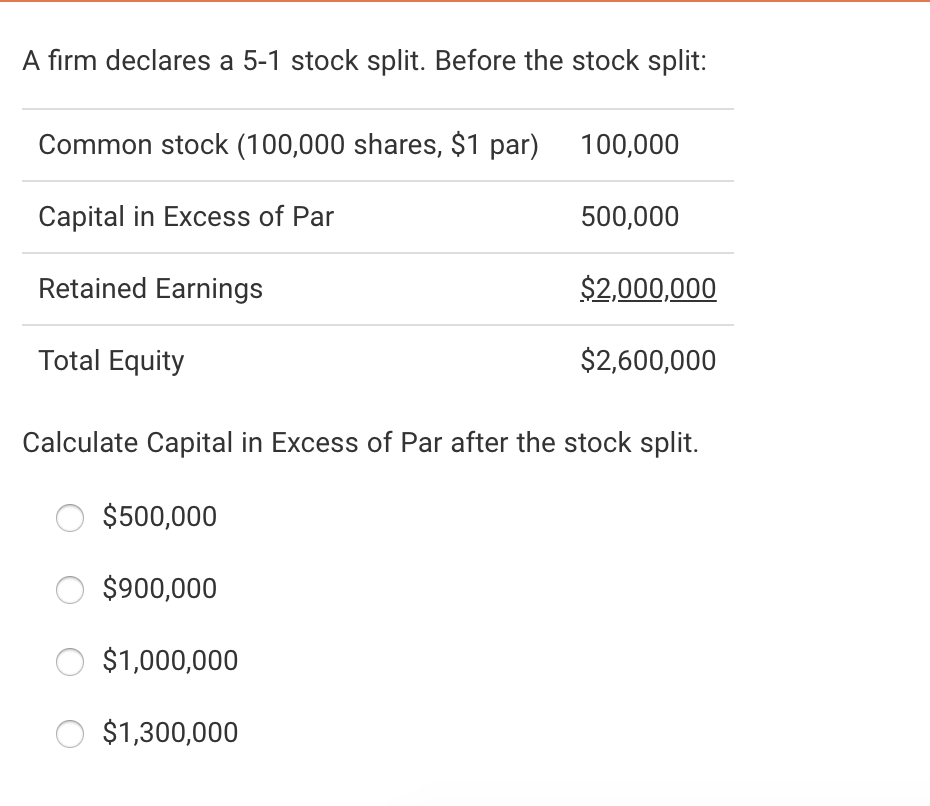930x806 pixels.
Task: Click the $500,000 answer label text
Action: [x=158, y=517]
